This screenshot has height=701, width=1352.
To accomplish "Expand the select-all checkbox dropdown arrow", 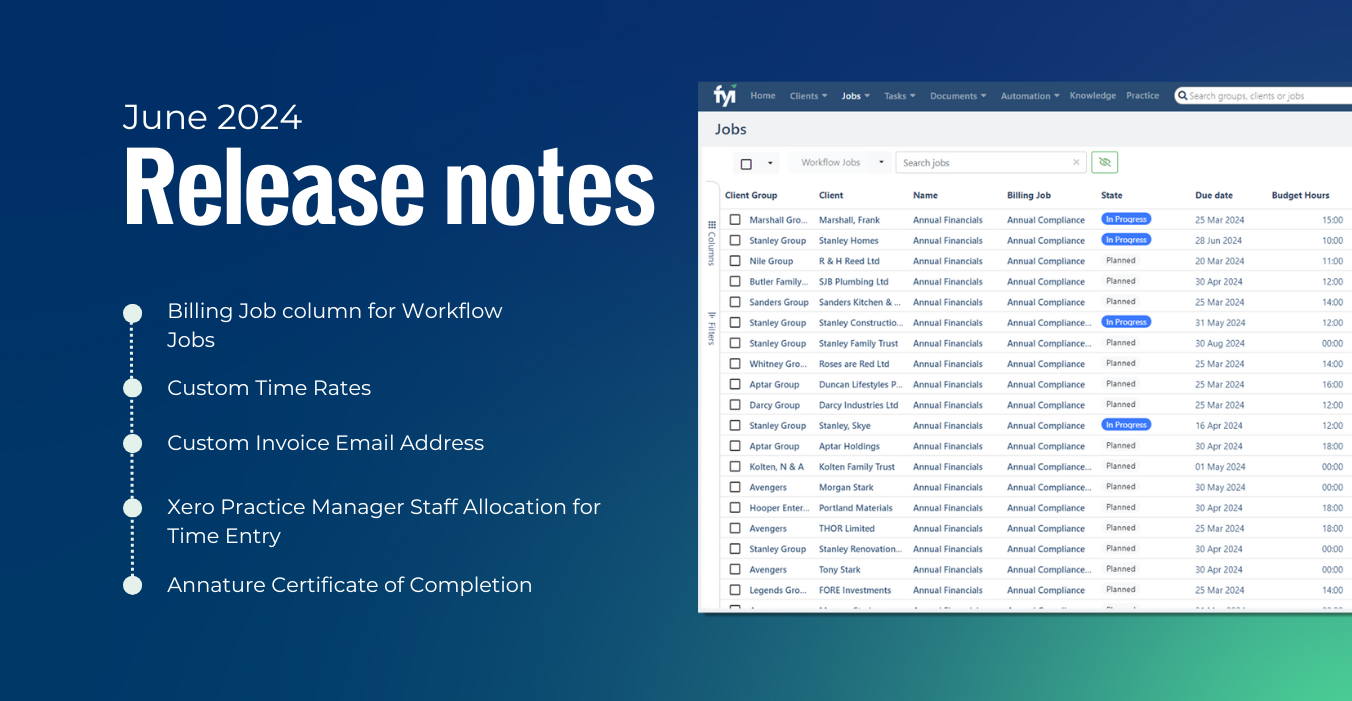I will coord(770,163).
